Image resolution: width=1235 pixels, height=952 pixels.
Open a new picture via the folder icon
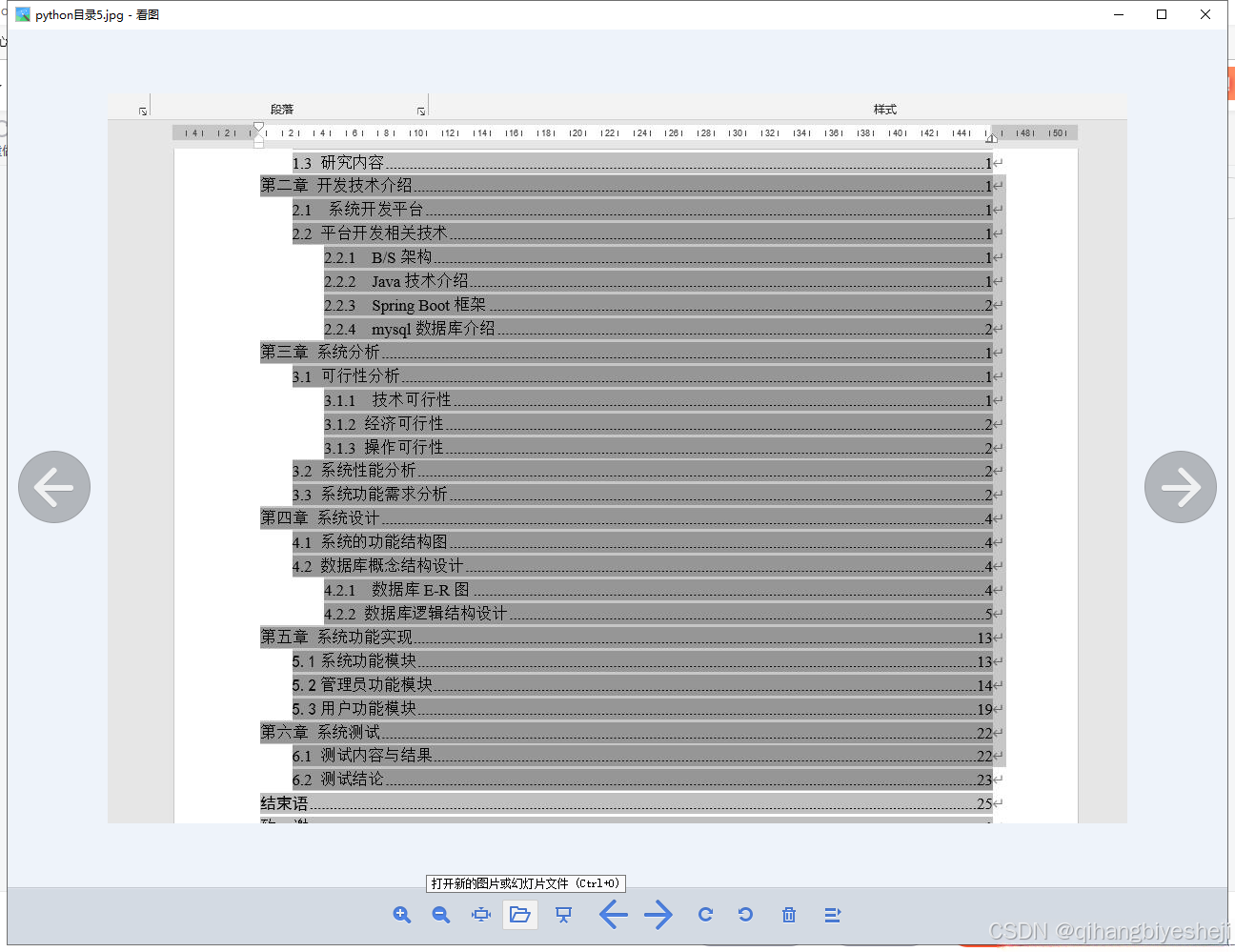pyautogui.click(x=519, y=915)
